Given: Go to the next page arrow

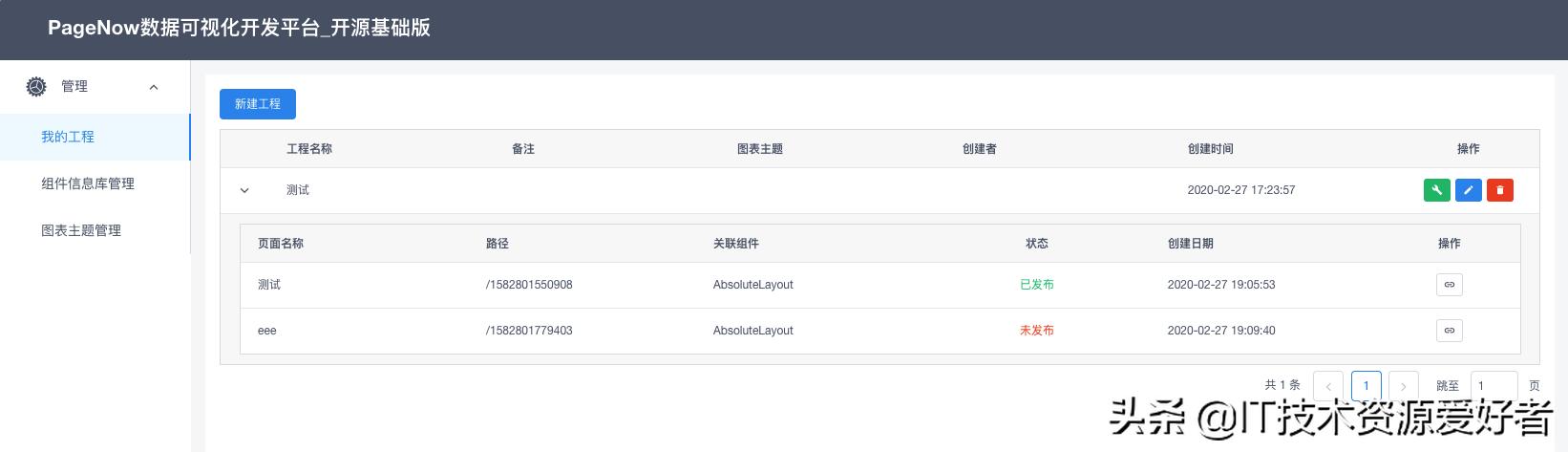Looking at the screenshot, I should pyautogui.click(x=1403, y=386).
